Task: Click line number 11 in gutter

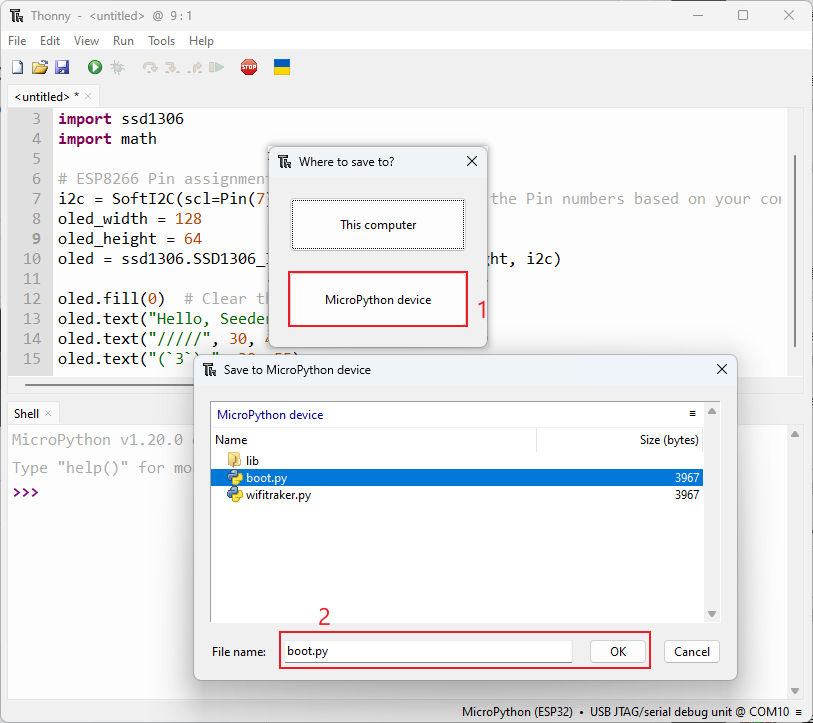Action: [32, 279]
